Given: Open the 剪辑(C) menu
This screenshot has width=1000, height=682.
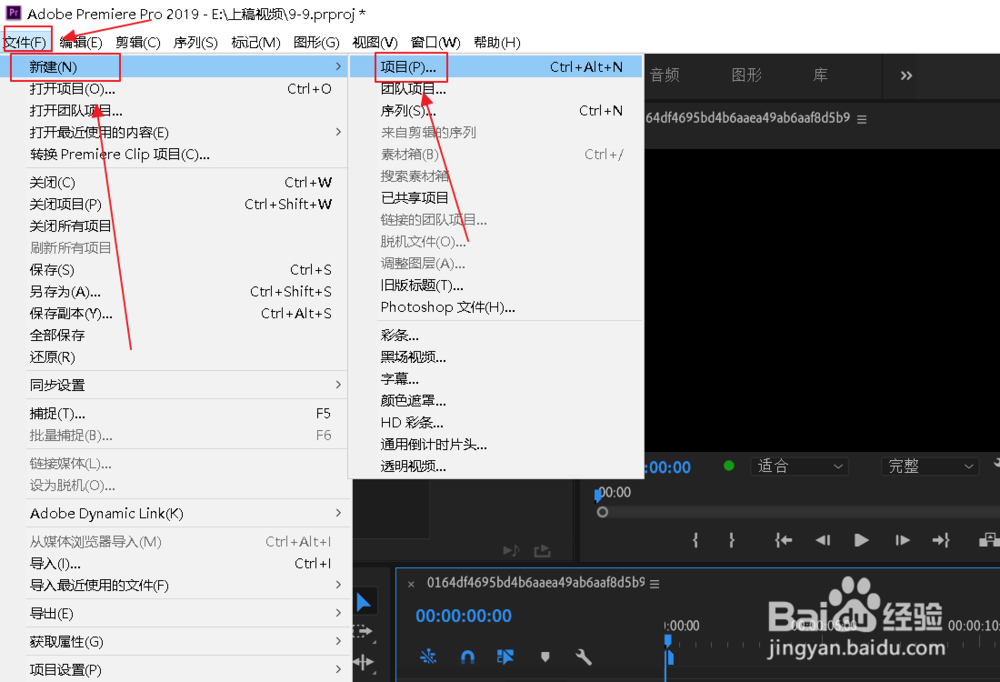Looking at the screenshot, I should [x=138, y=42].
